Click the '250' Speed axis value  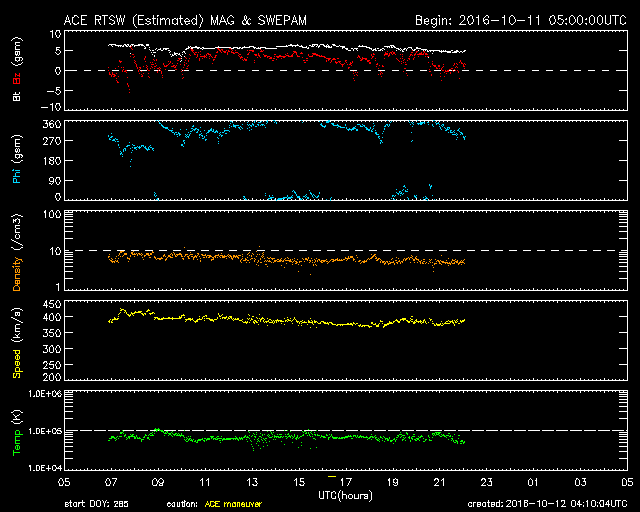[x=52, y=365]
